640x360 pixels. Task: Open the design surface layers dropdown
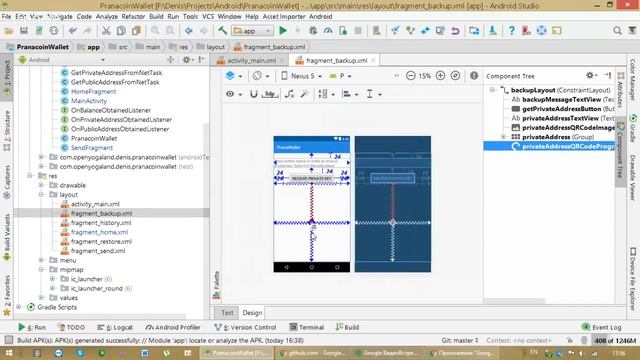pos(234,76)
